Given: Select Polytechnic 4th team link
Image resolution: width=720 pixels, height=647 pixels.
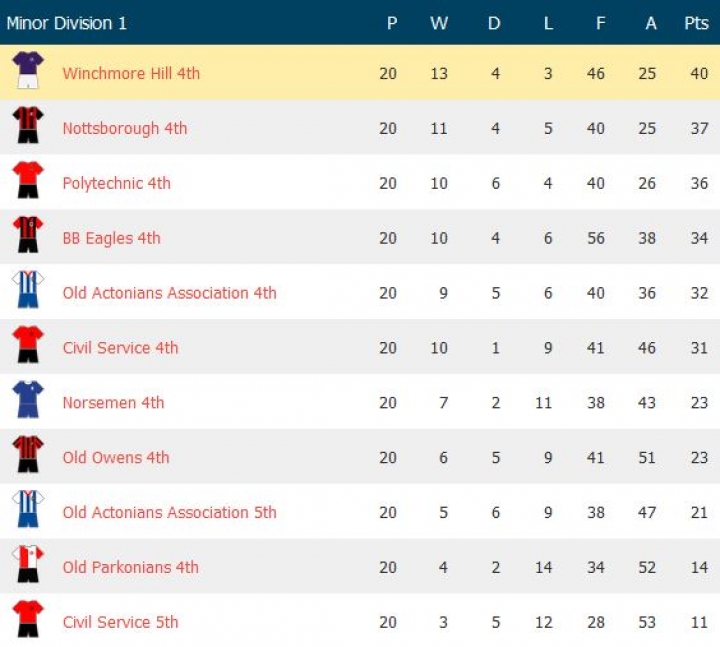Looking at the screenshot, I should click(116, 183).
